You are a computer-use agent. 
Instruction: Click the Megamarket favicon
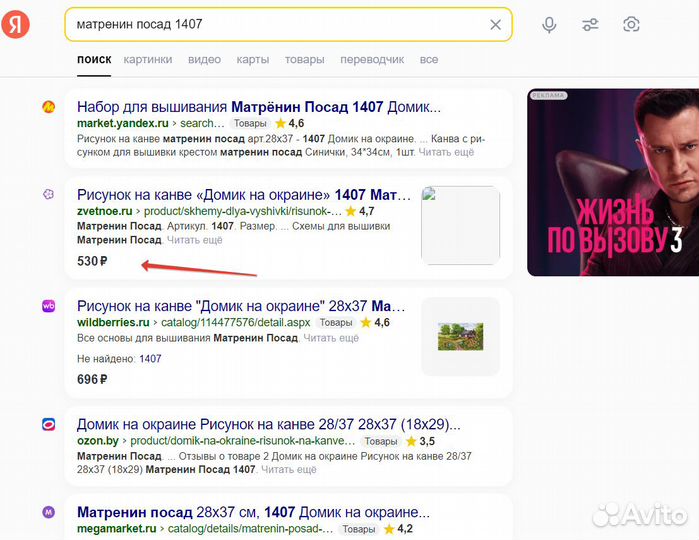(49, 512)
